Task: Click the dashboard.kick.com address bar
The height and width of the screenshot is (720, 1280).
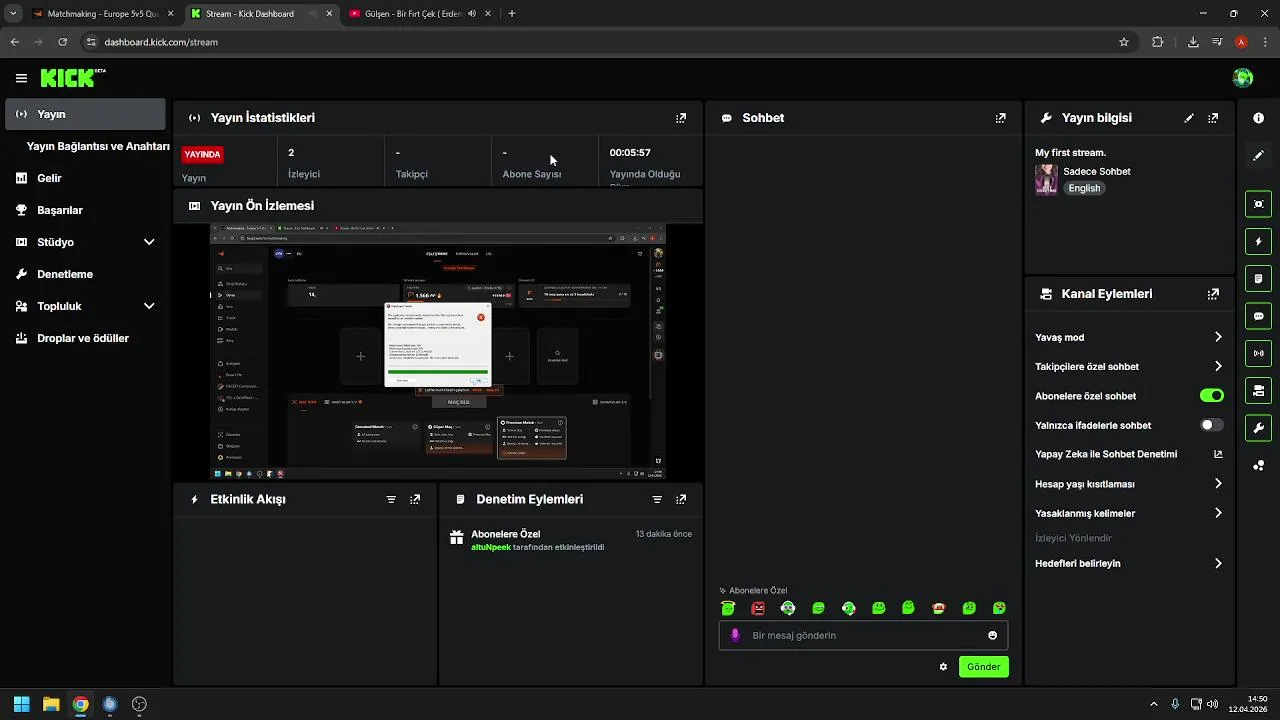Action: 598,42
